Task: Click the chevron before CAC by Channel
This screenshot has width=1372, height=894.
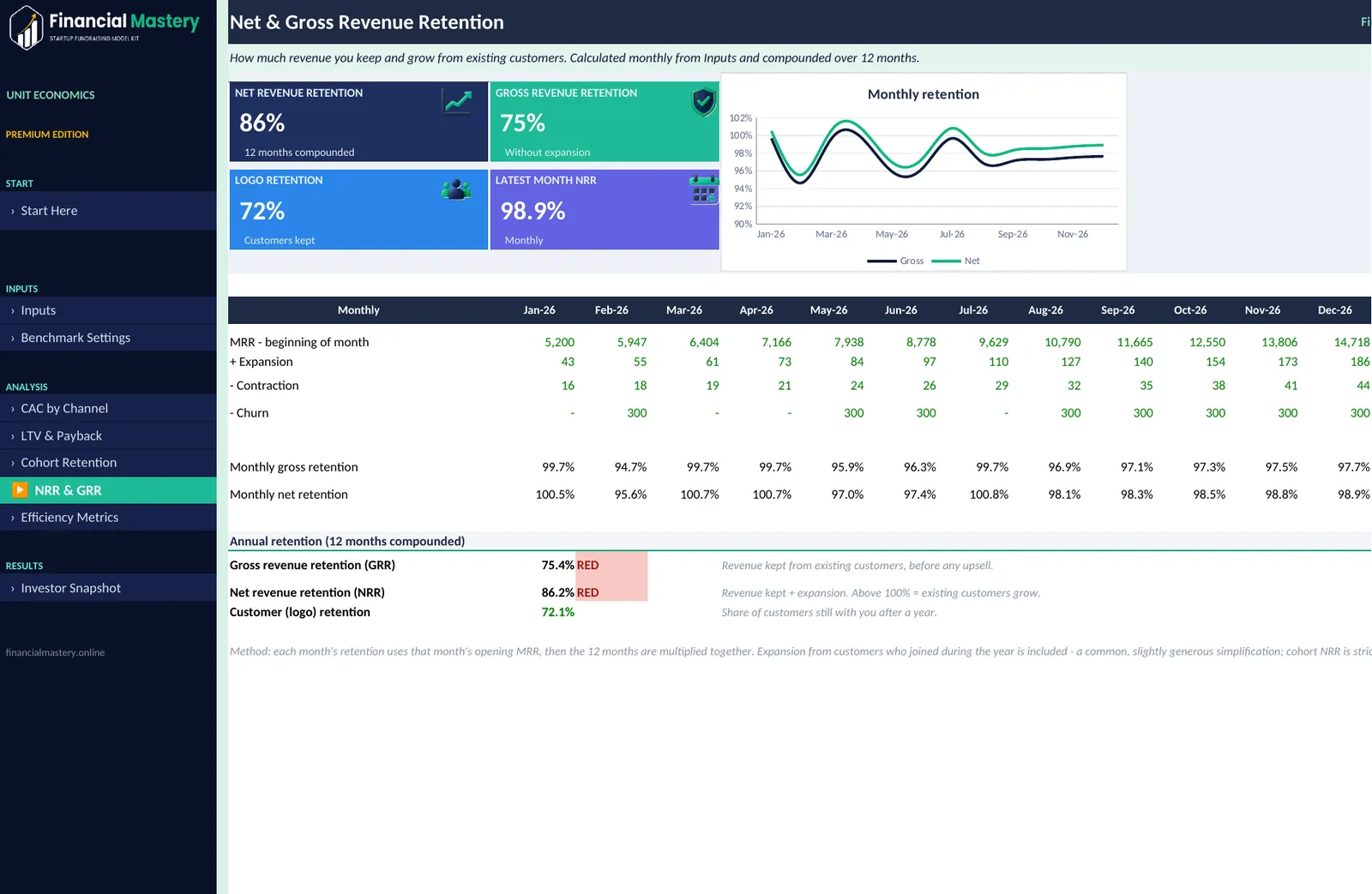Action: coord(12,410)
